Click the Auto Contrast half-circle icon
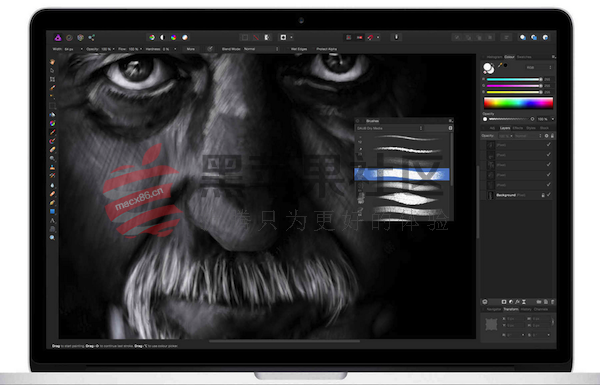The width and height of the screenshot is (600, 385). coord(162,38)
